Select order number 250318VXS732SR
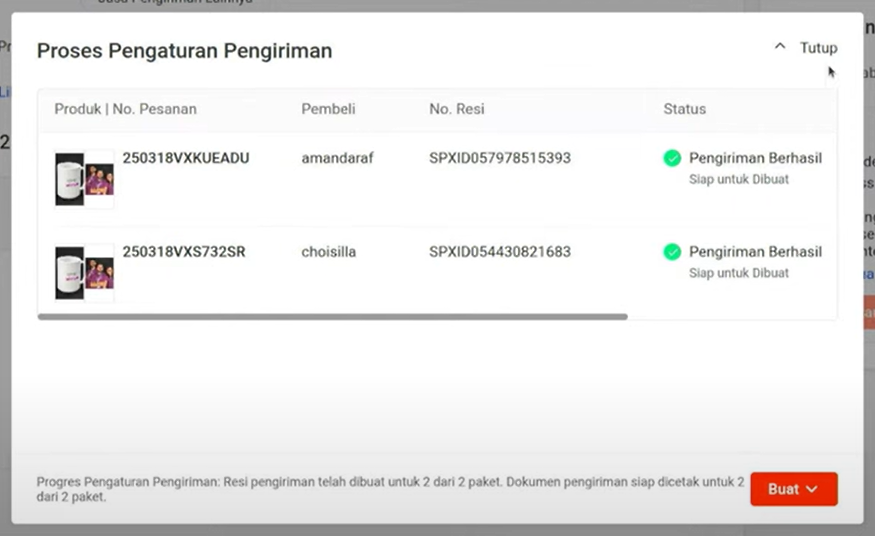 click(x=184, y=252)
